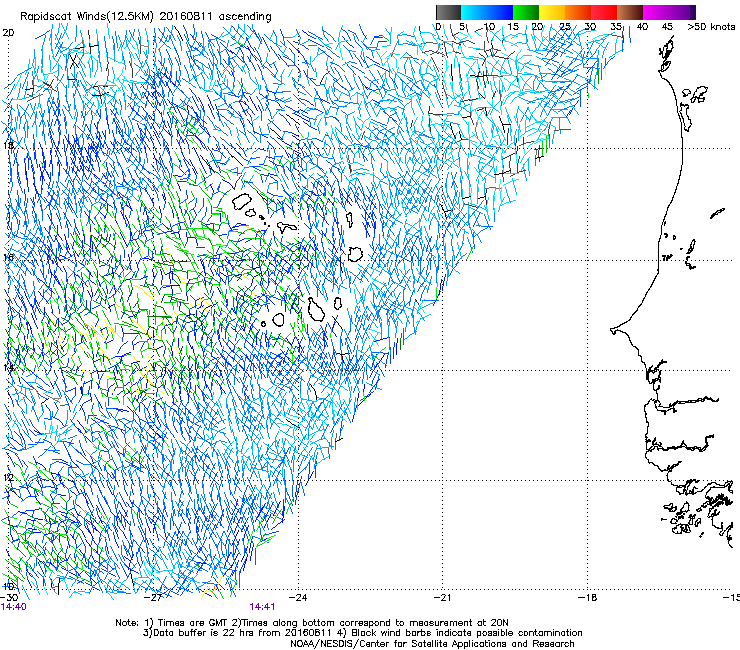The height and width of the screenshot is (650, 740).
Task: Click the '-27' longitude axis label
Action: pos(153,597)
